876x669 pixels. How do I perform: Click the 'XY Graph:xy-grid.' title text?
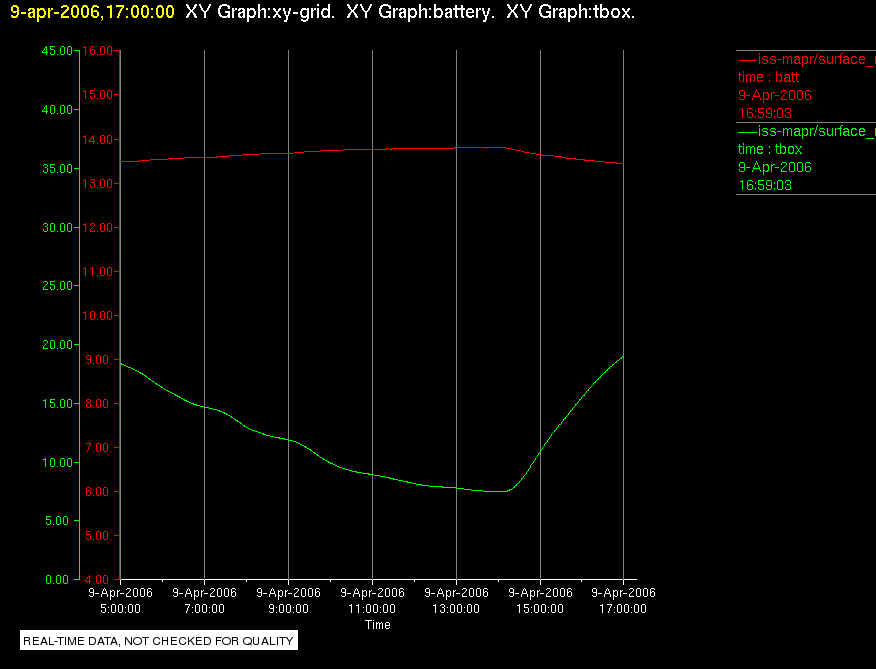tap(260, 12)
